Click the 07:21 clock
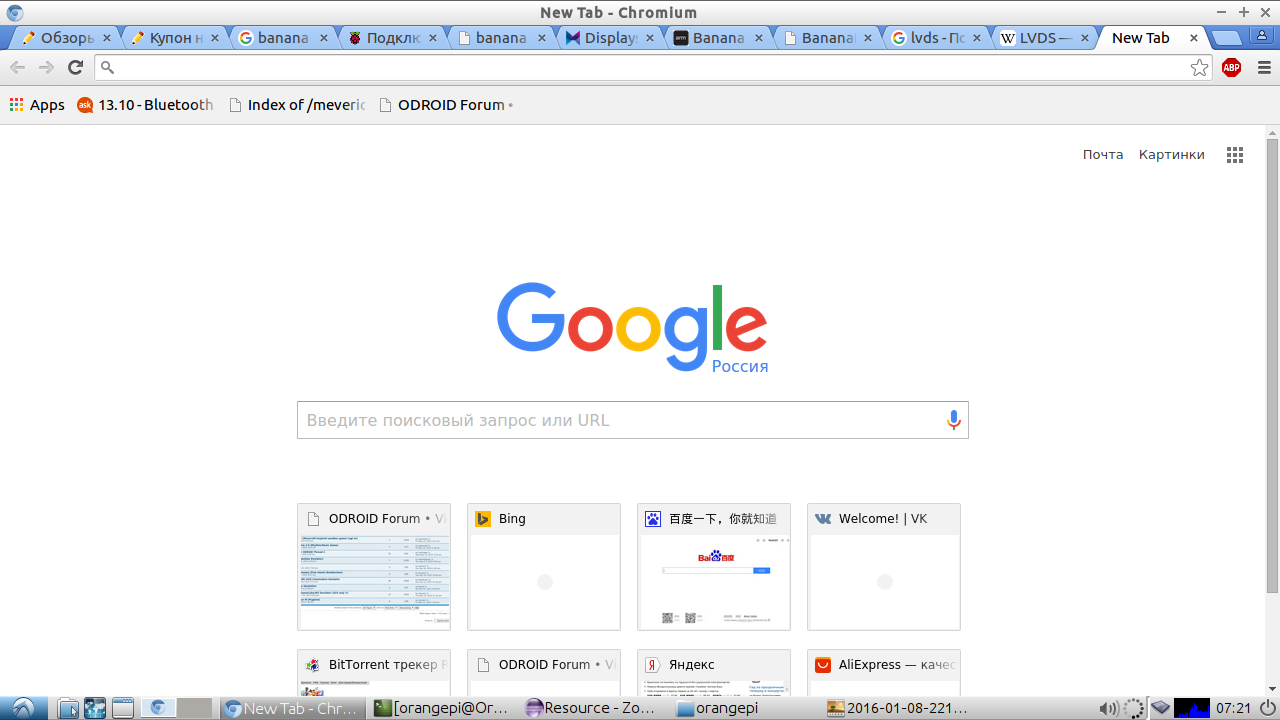This screenshot has height=720, width=1280. click(x=1233, y=708)
